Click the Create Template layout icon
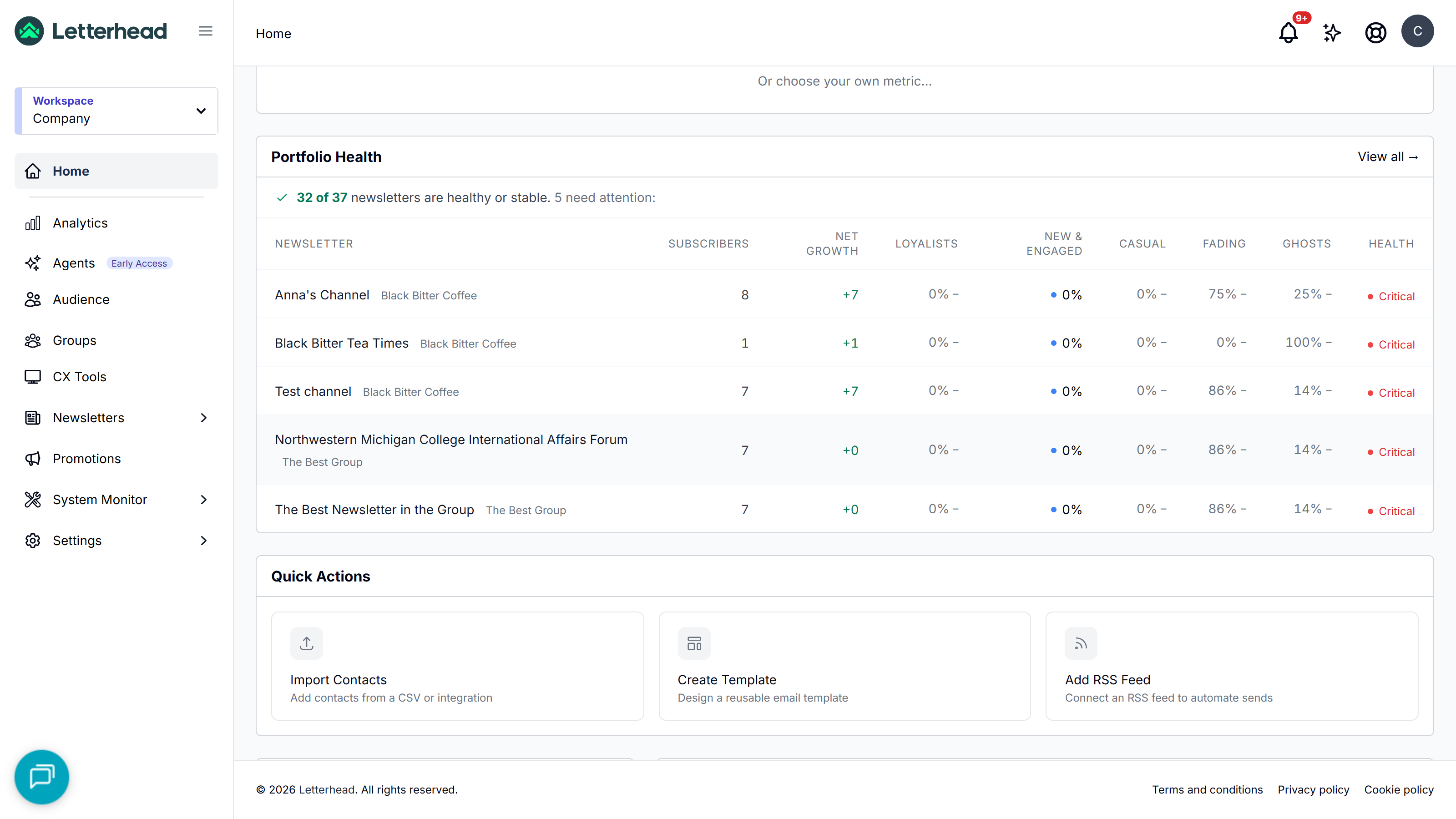Viewport: 1456px width, 819px height. click(x=694, y=643)
